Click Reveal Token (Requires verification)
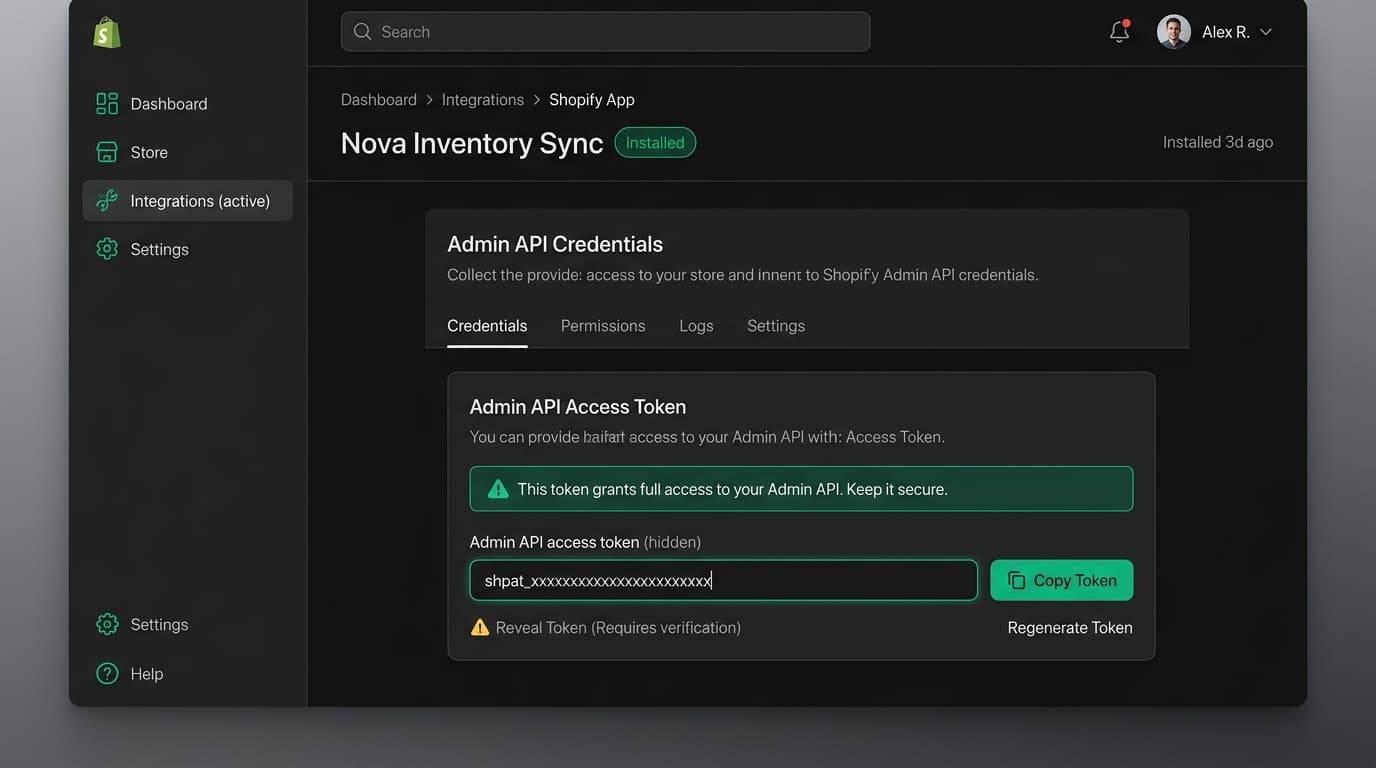This screenshot has height=768, width=1376. pyautogui.click(x=618, y=628)
